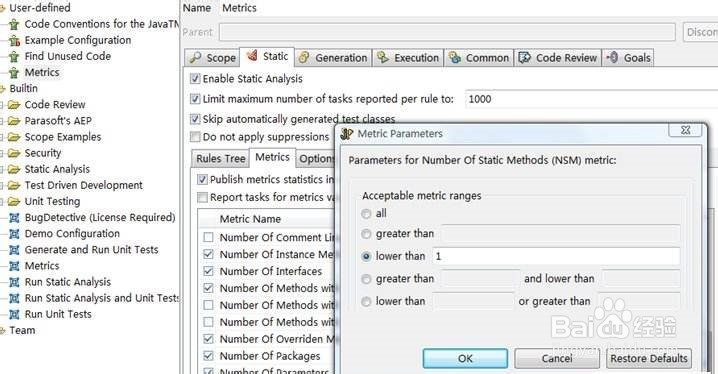Check Number Of Comment Lines metric

click(208, 237)
